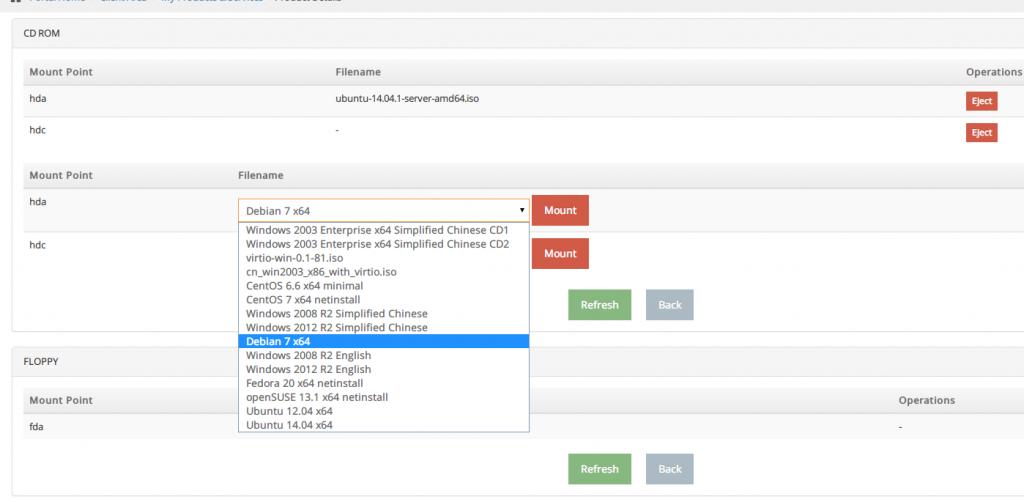The height and width of the screenshot is (502, 1024).
Task: Pick openSUSE 13.1 x64 netinstall
Action: (x=384, y=397)
